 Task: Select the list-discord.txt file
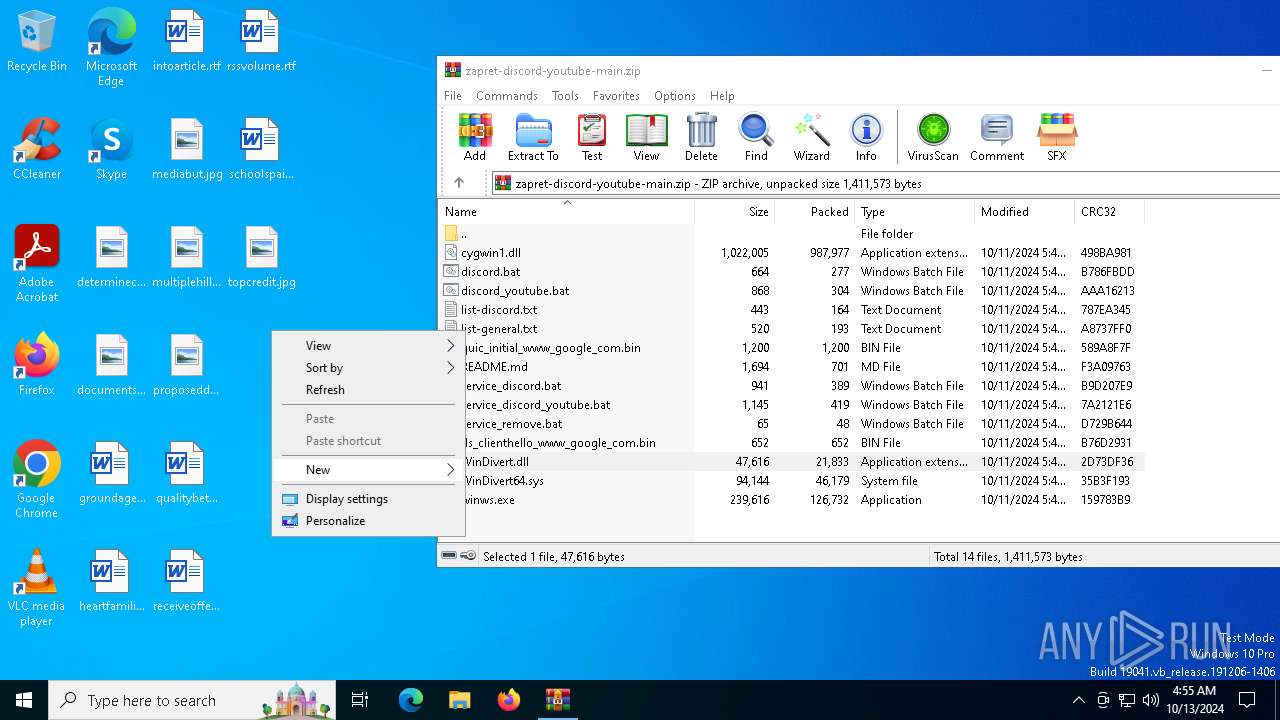(792, 310)
